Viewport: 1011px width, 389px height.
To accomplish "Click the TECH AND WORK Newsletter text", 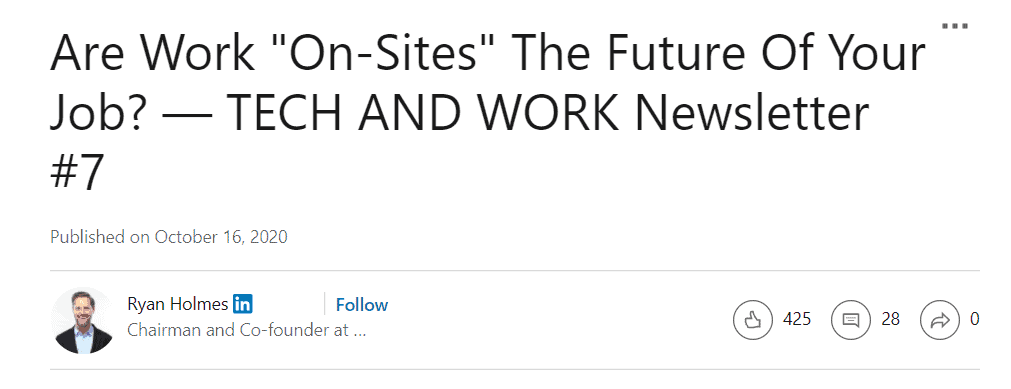I will [x=548, y=114].
